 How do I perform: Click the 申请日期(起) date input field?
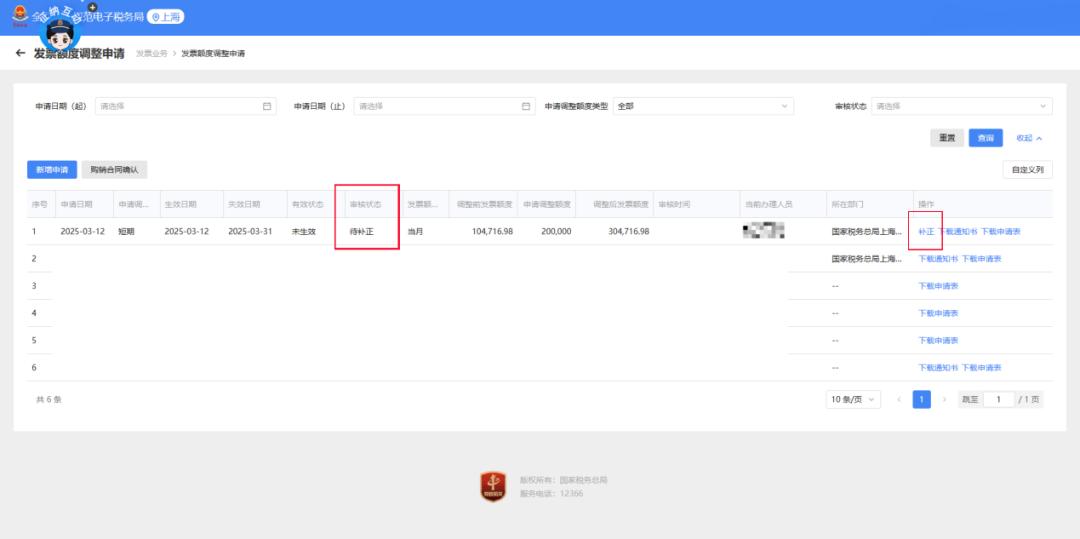tap(185, 107)
